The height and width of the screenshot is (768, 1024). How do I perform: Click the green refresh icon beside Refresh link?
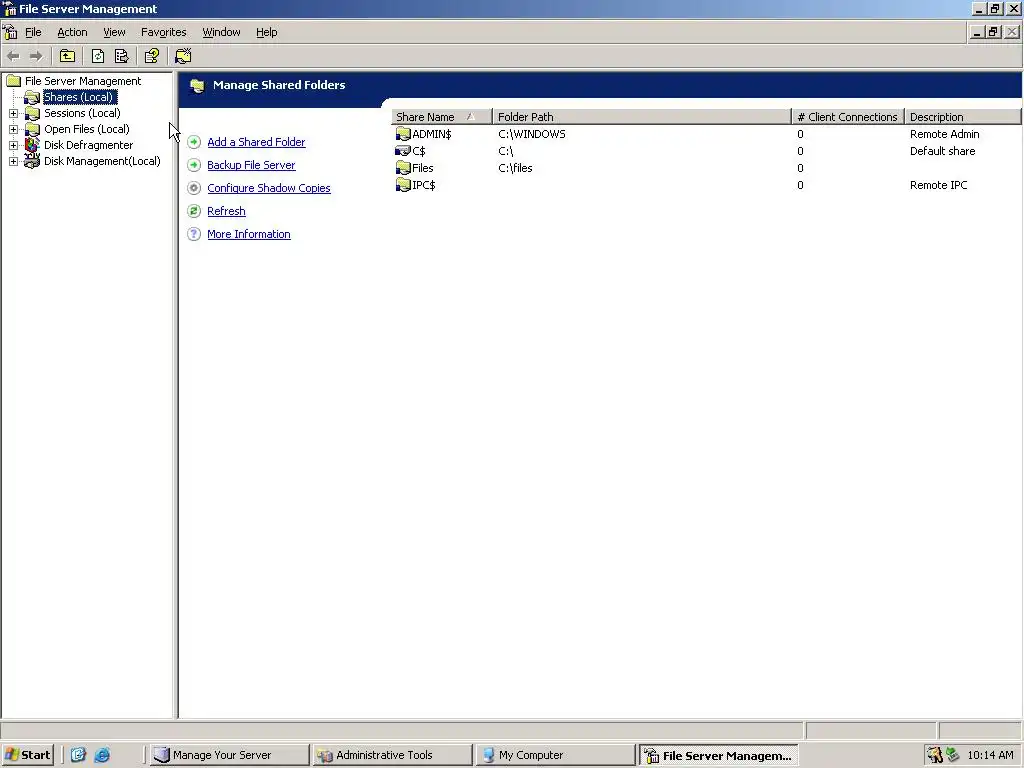click(194, 211)
